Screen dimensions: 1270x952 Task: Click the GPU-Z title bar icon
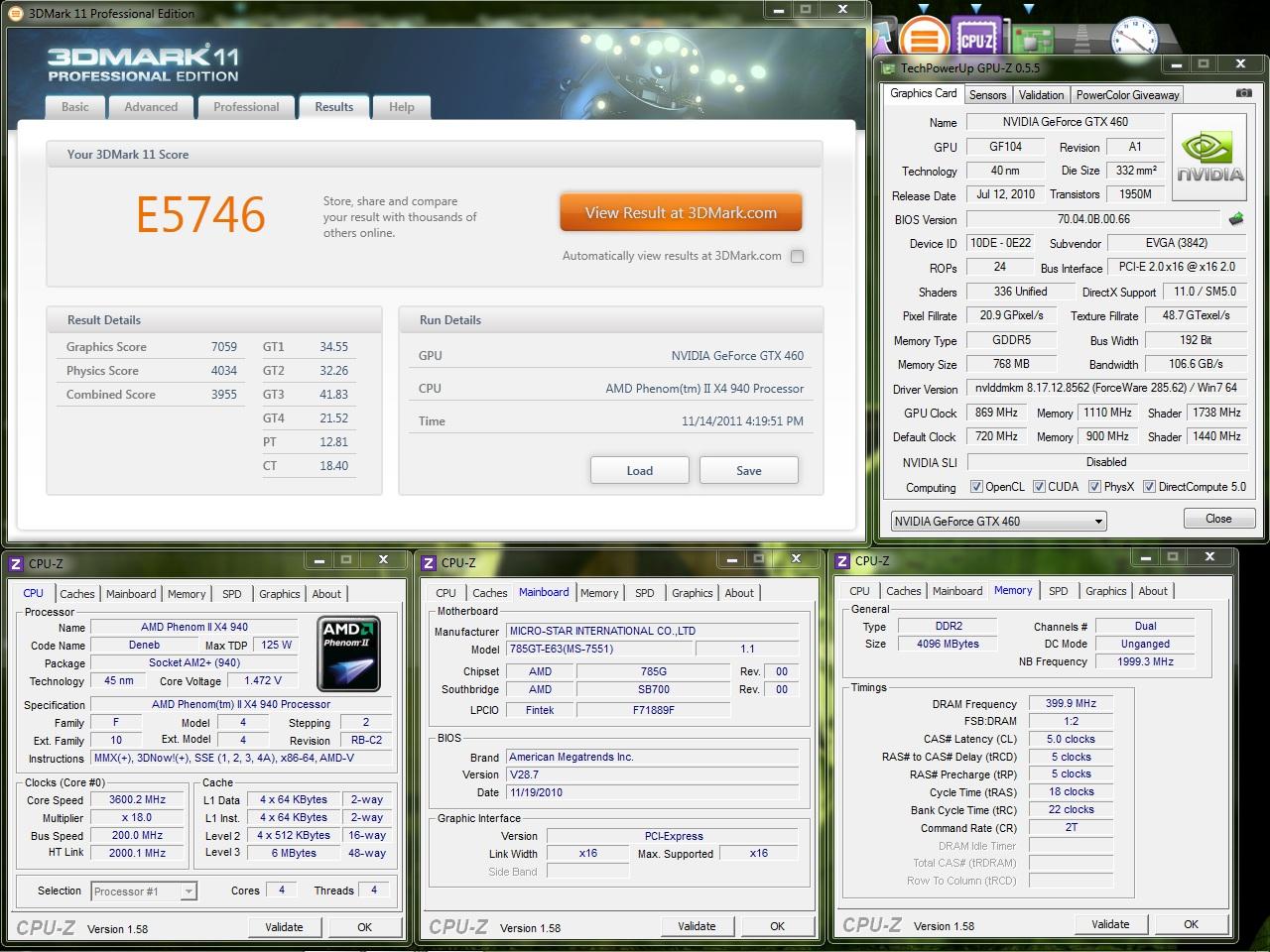click(888, 67)
